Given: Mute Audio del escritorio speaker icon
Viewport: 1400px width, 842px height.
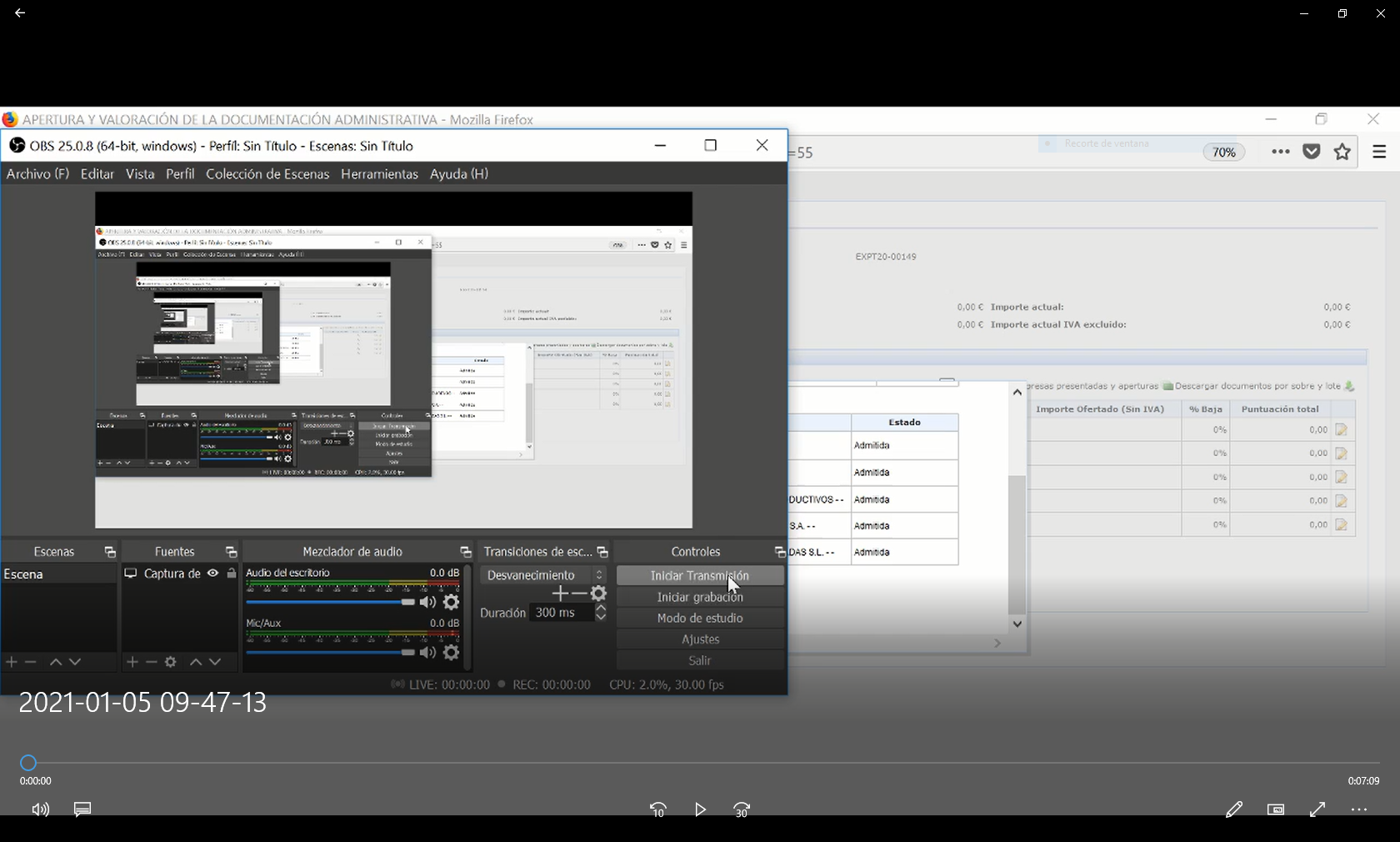Looking at the screenshot, I should [x=427, y=602].
